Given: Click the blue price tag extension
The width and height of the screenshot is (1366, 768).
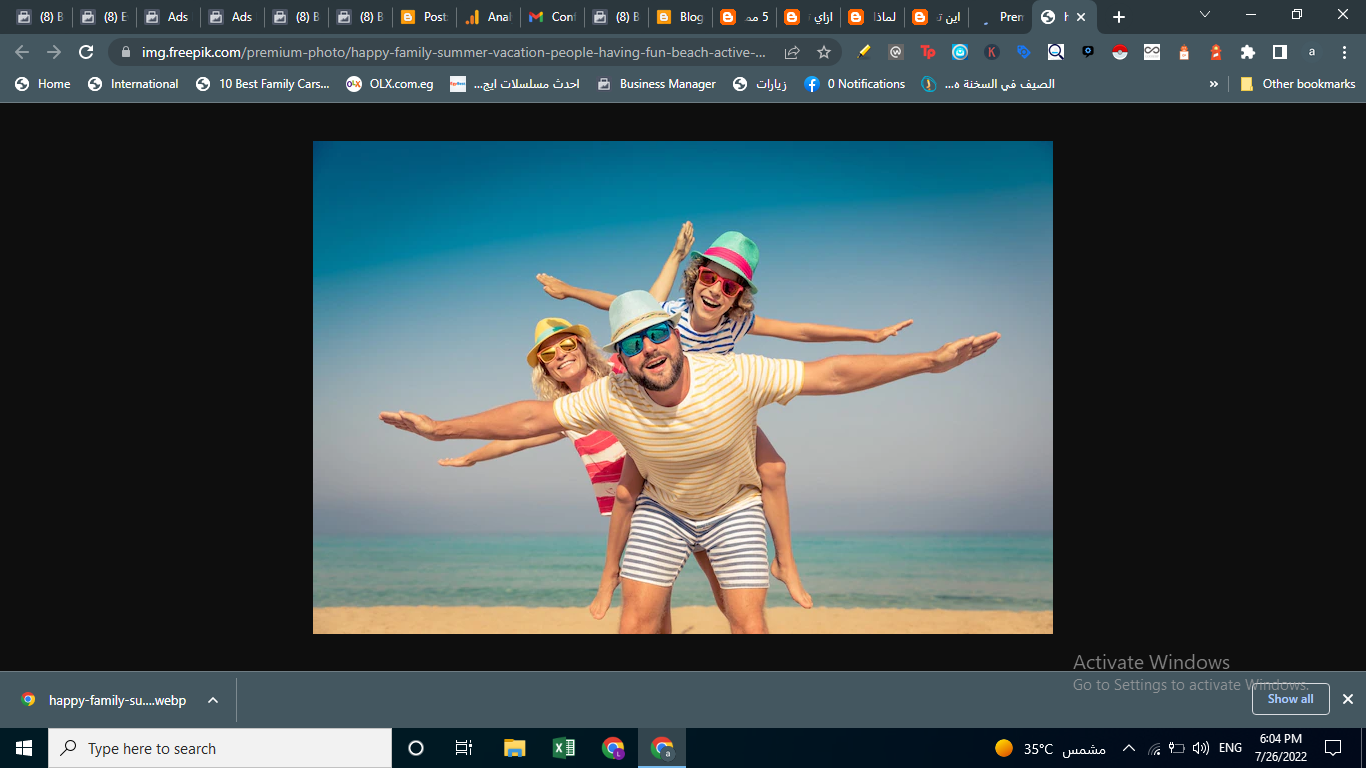Looking at the screenshot, I should [x=1023, y=52].
